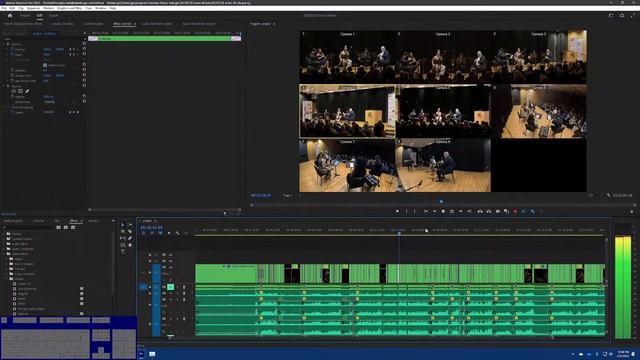The width and height of the screenshot is (640, 360).
Task: Toggle Snap in the timeline
Action: [152, 233]
